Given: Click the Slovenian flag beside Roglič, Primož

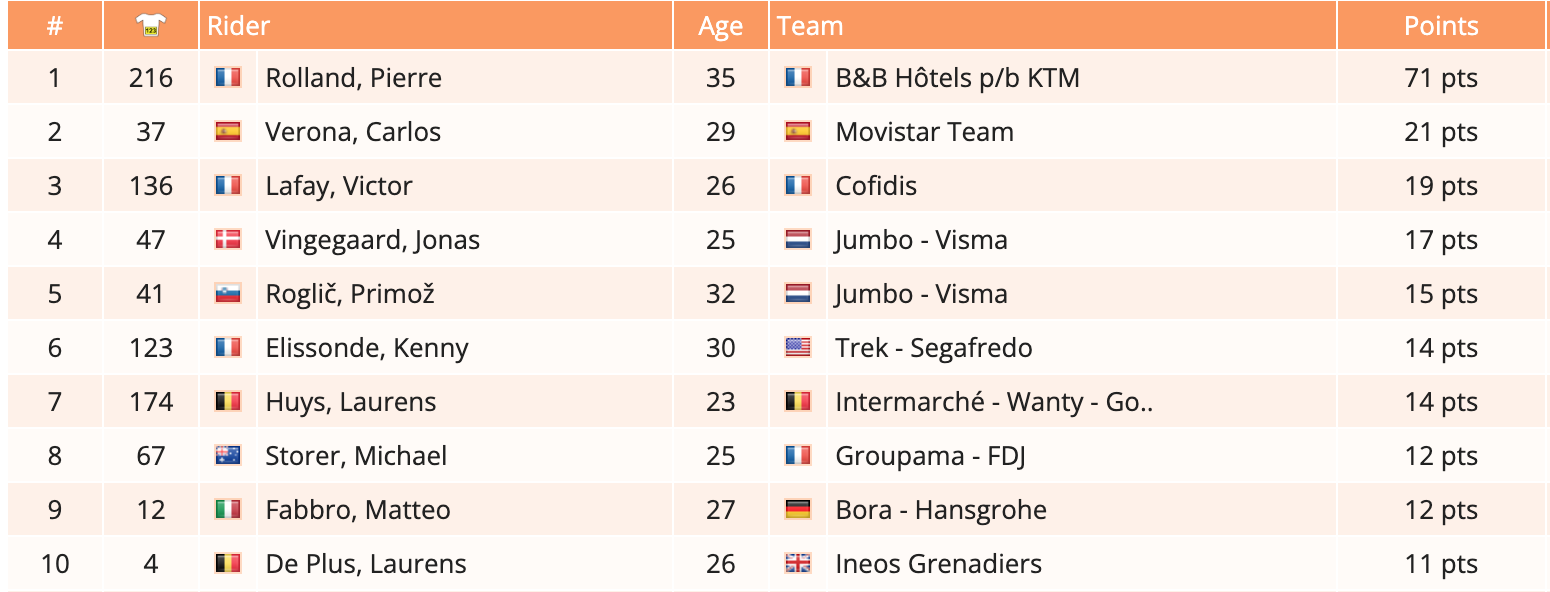Looking at the screenshot, I should click(x=228, y=294).
